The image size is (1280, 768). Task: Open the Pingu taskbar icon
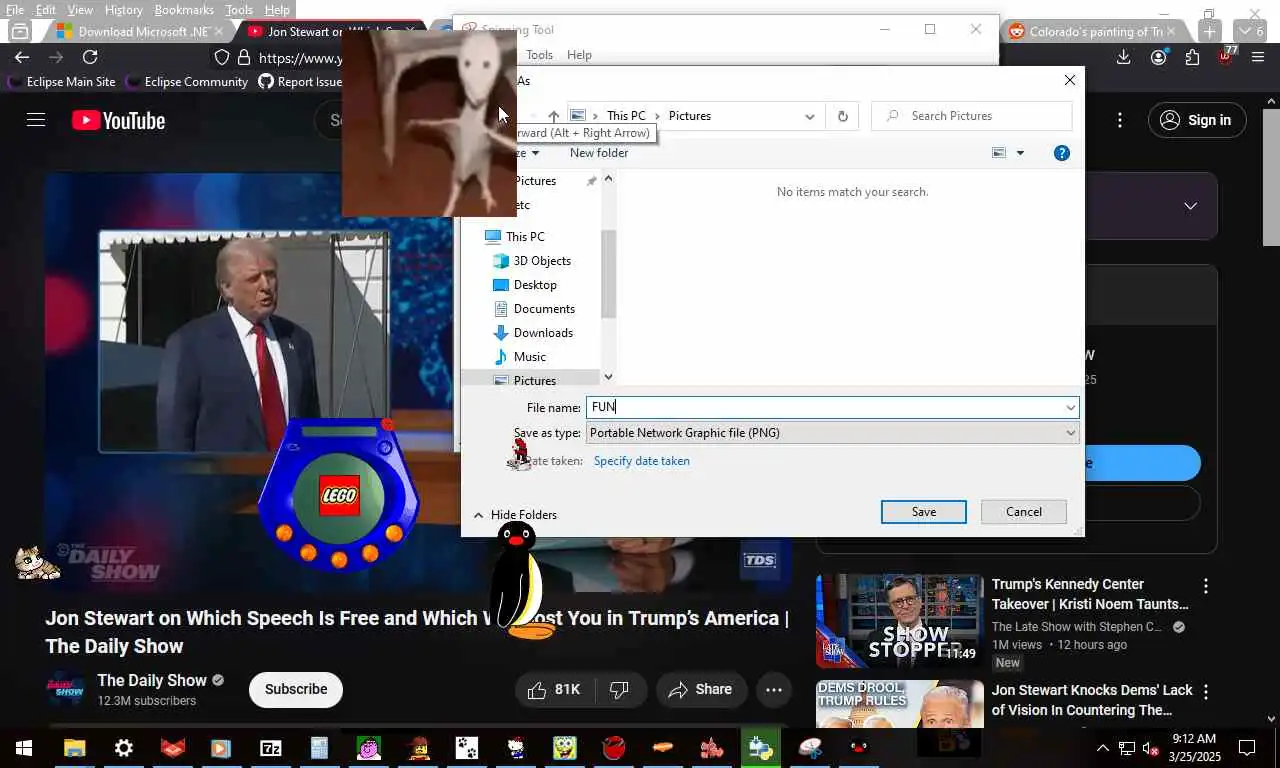coord(859,748)
